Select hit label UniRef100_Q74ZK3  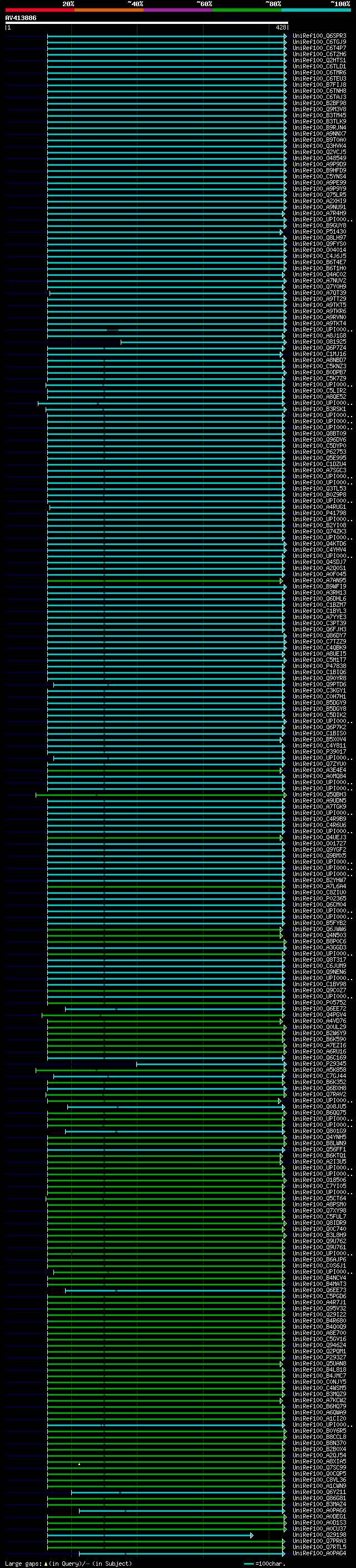point(319,531)
